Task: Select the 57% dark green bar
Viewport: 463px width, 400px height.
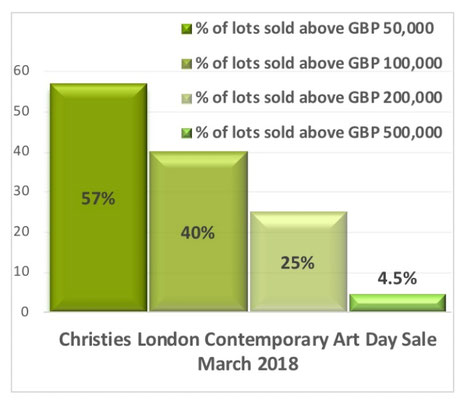Action: pyautogui.click(x=98, y=197)
